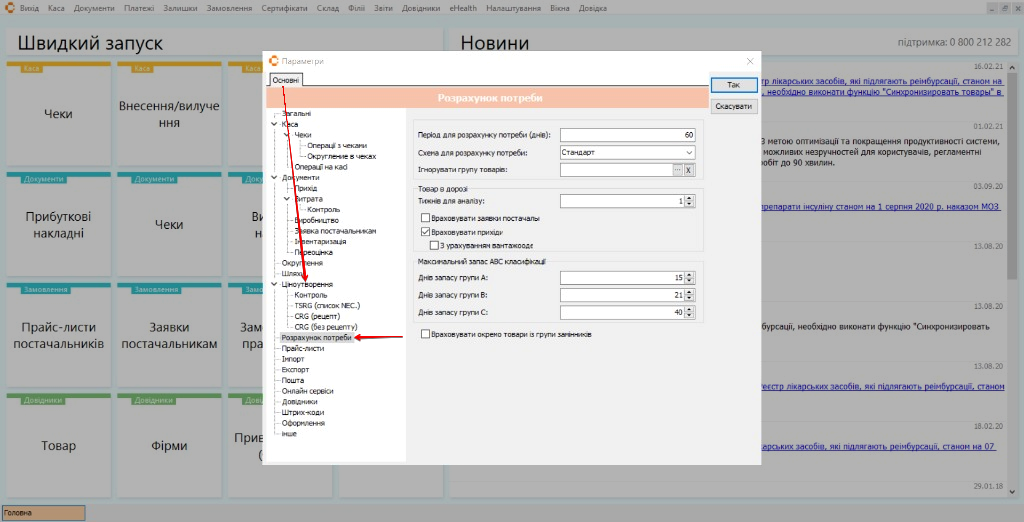Collapse the Чеки tree node chevron
The image size is (1024, 522).
coord(287,135)
